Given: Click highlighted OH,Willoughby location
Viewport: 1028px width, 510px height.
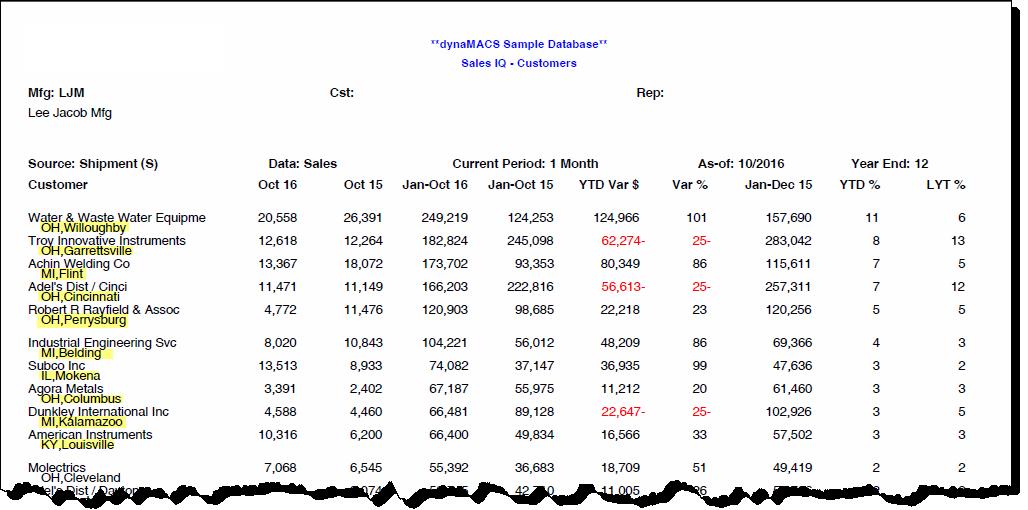Looking at the screenshot, I should 83,228.
